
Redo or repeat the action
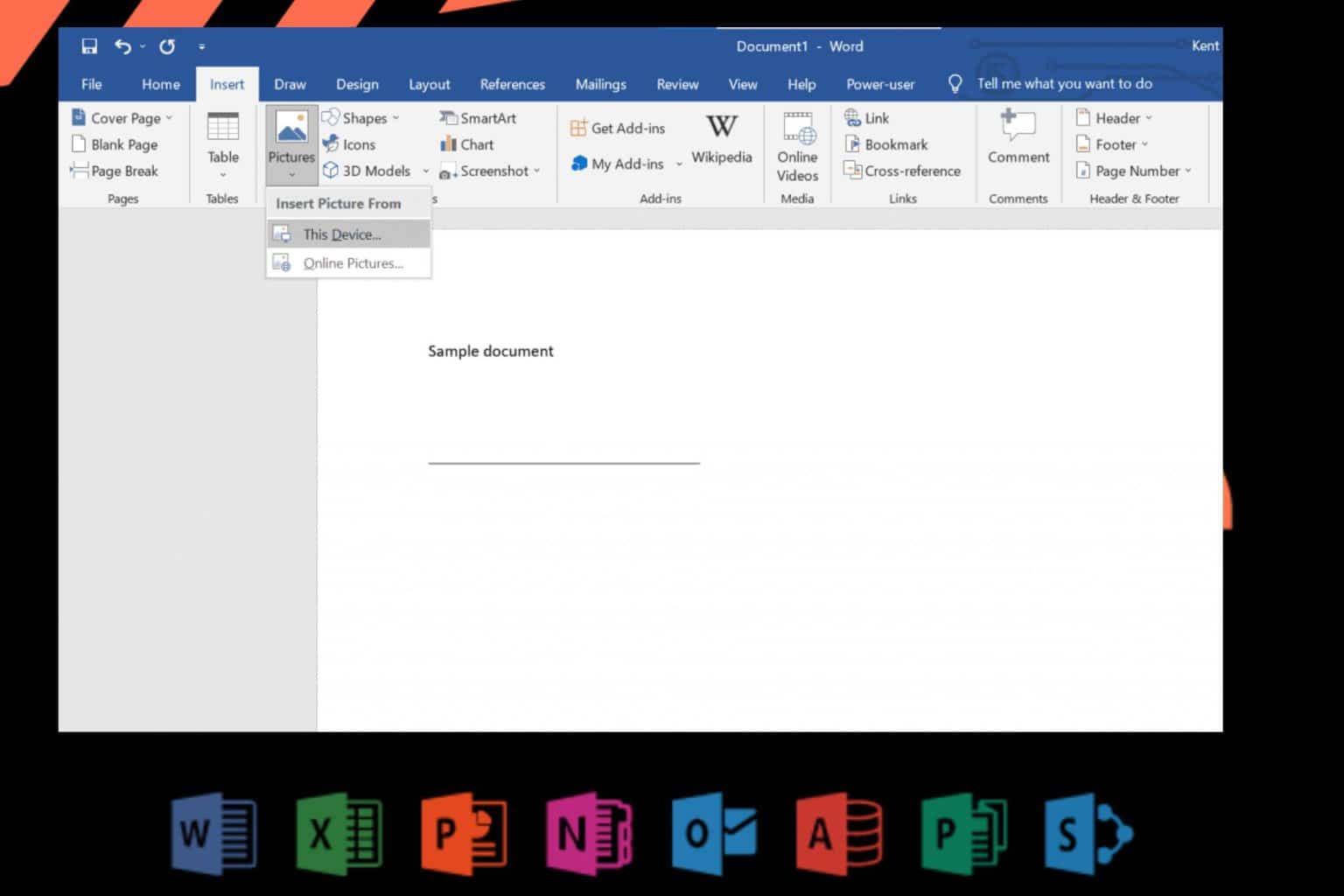[x=166, y=46]
